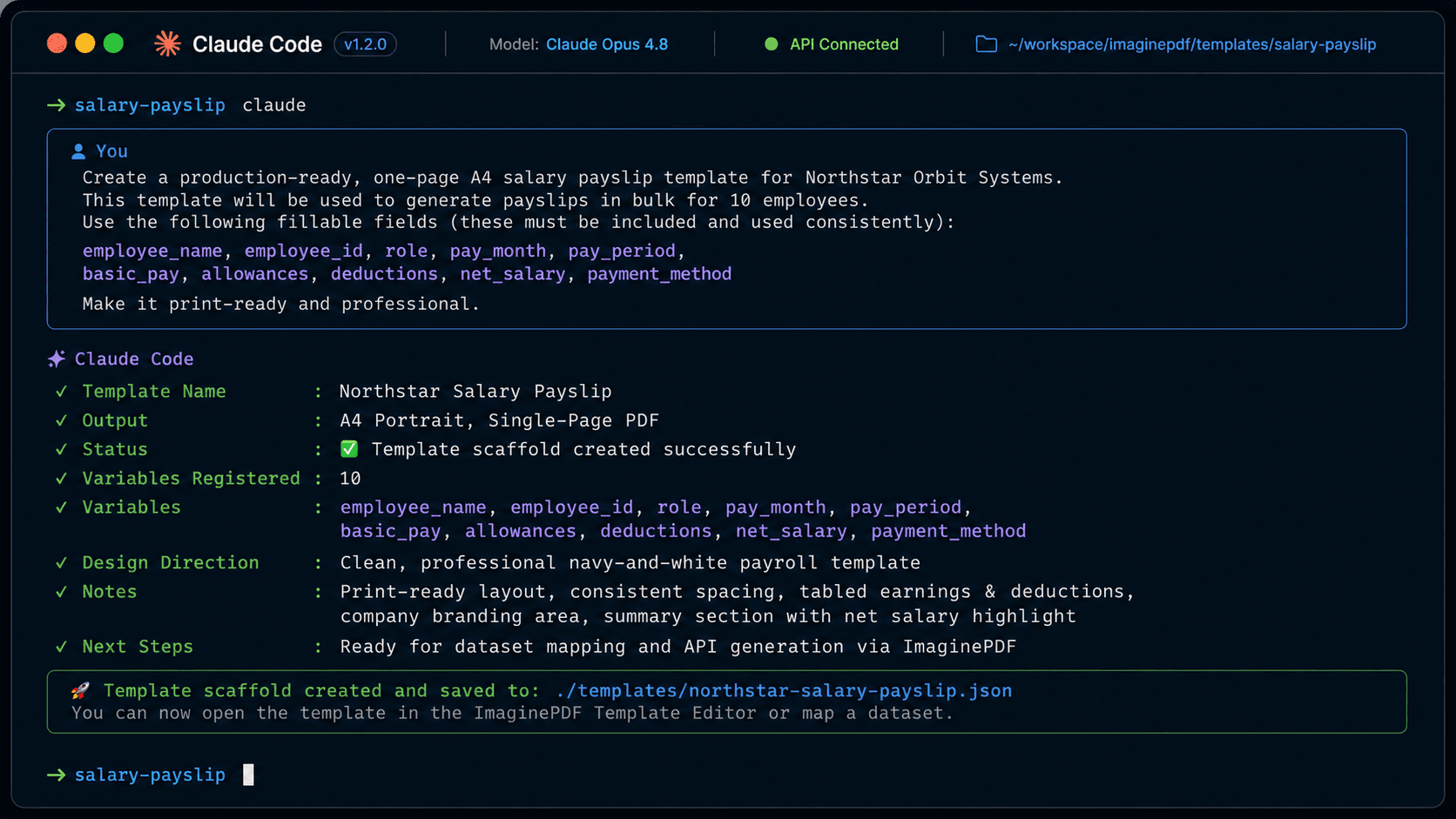This screenshot has width=1456, height=819.
Task: Click the green arrow before first salary-payslip prompt
Action: pos(56,105)
